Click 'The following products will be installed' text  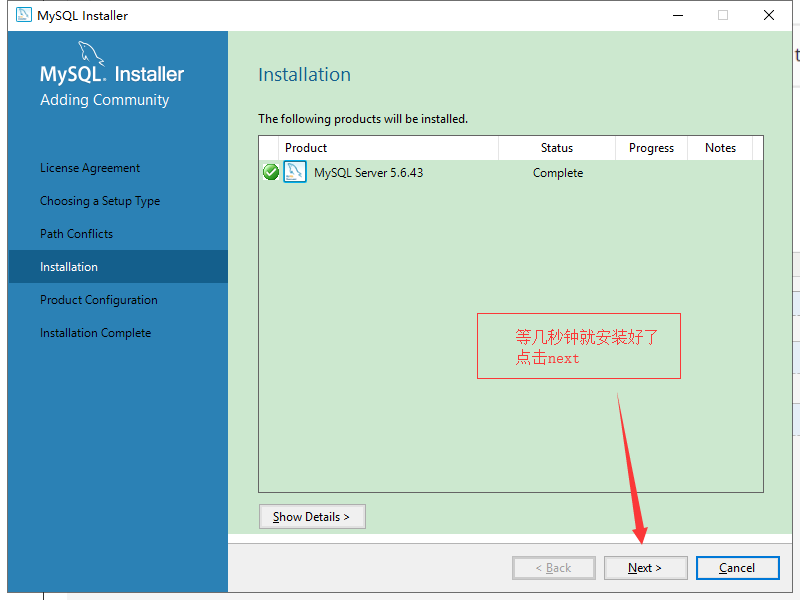363,119
